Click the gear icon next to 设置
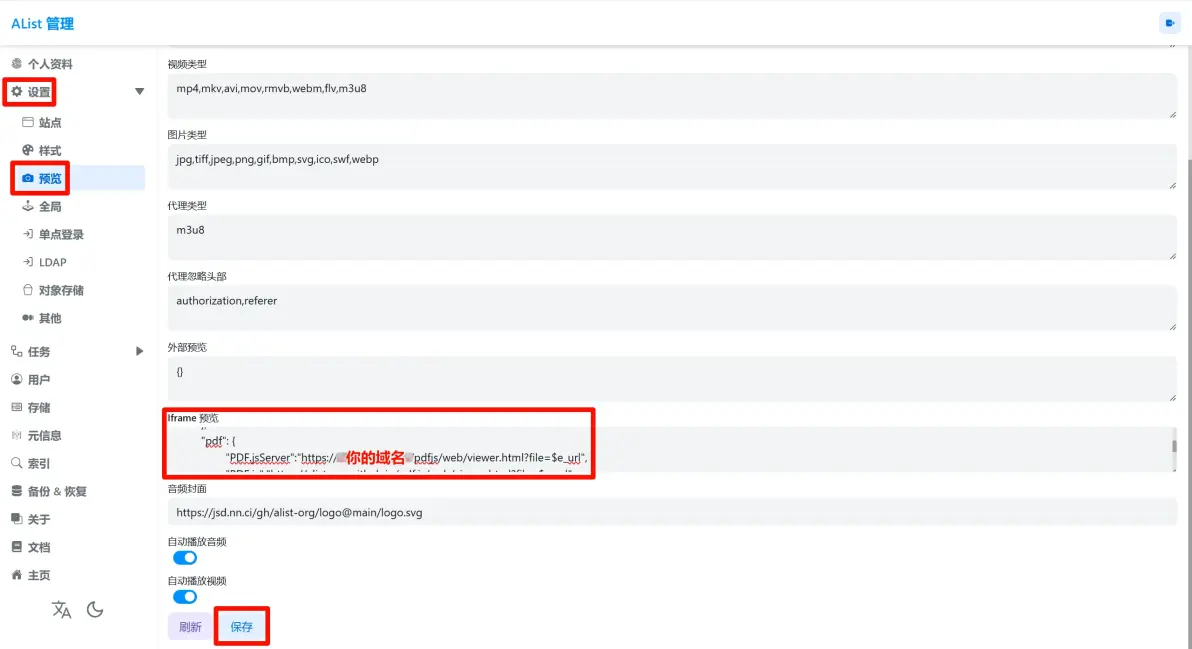 [17, 92]
